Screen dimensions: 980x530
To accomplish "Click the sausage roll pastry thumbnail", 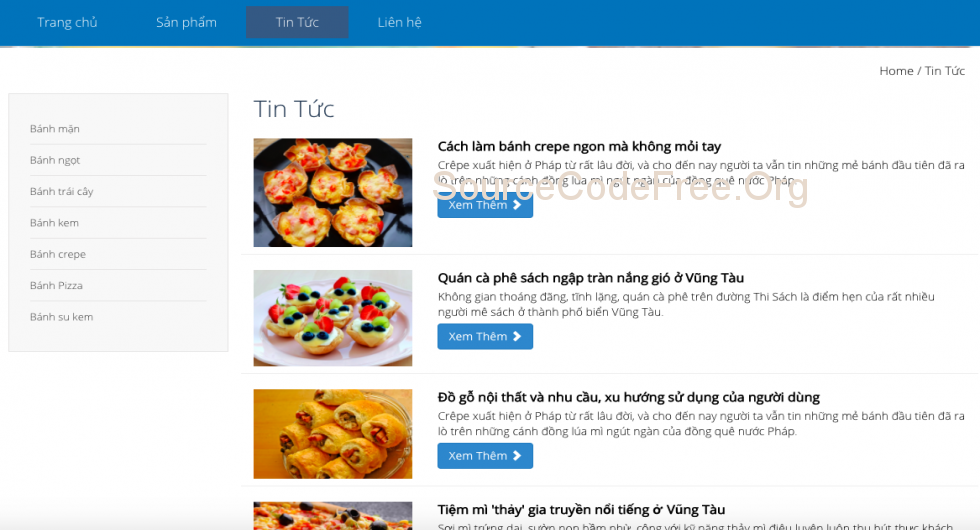I will click(x=332, y=434).
